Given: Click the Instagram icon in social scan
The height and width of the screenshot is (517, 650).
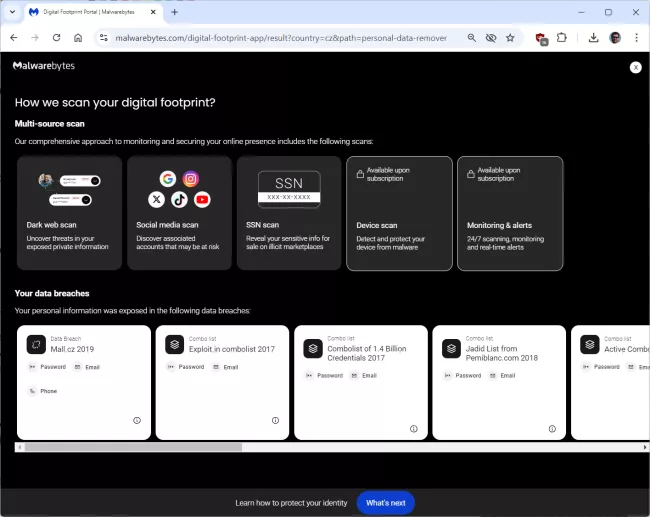Looking at the screenshot, I should [x=191, y=179].
